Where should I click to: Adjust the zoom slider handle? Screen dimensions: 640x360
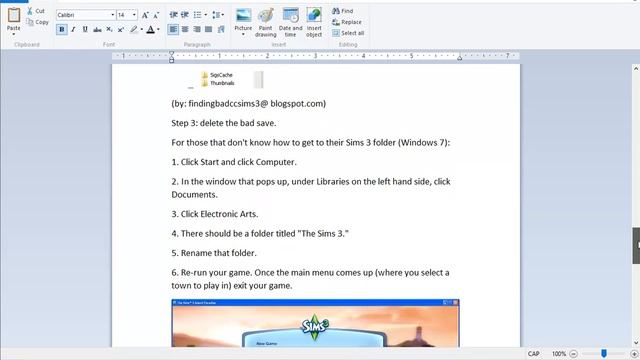coord(604,353)
